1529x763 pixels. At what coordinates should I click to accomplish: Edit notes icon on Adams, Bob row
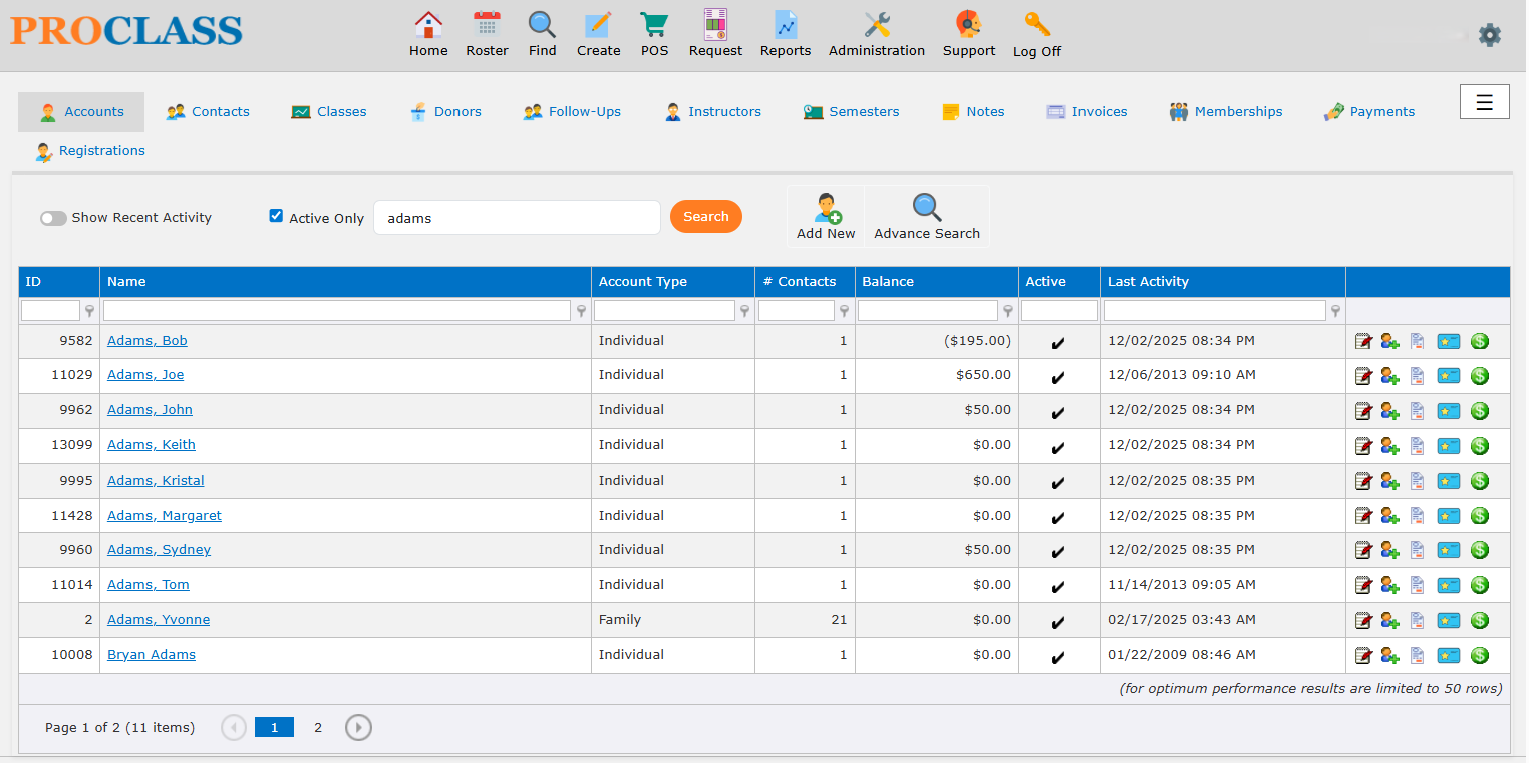[x=1363, y=340]
